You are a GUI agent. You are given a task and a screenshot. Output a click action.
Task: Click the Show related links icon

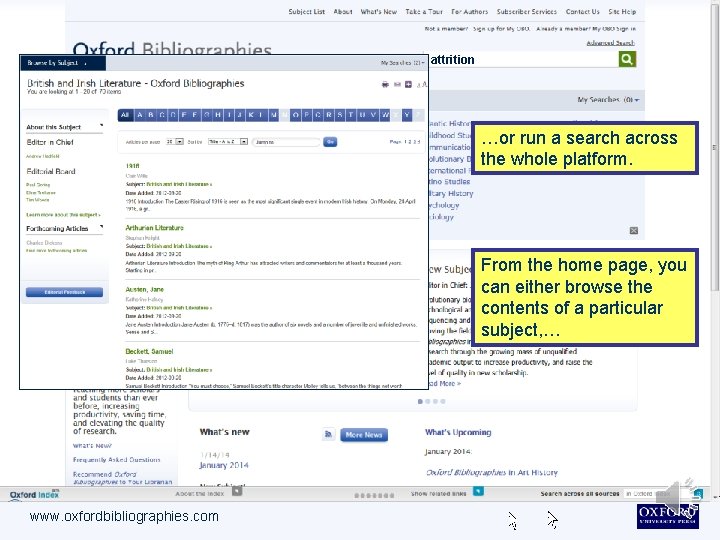pos(478,491)
